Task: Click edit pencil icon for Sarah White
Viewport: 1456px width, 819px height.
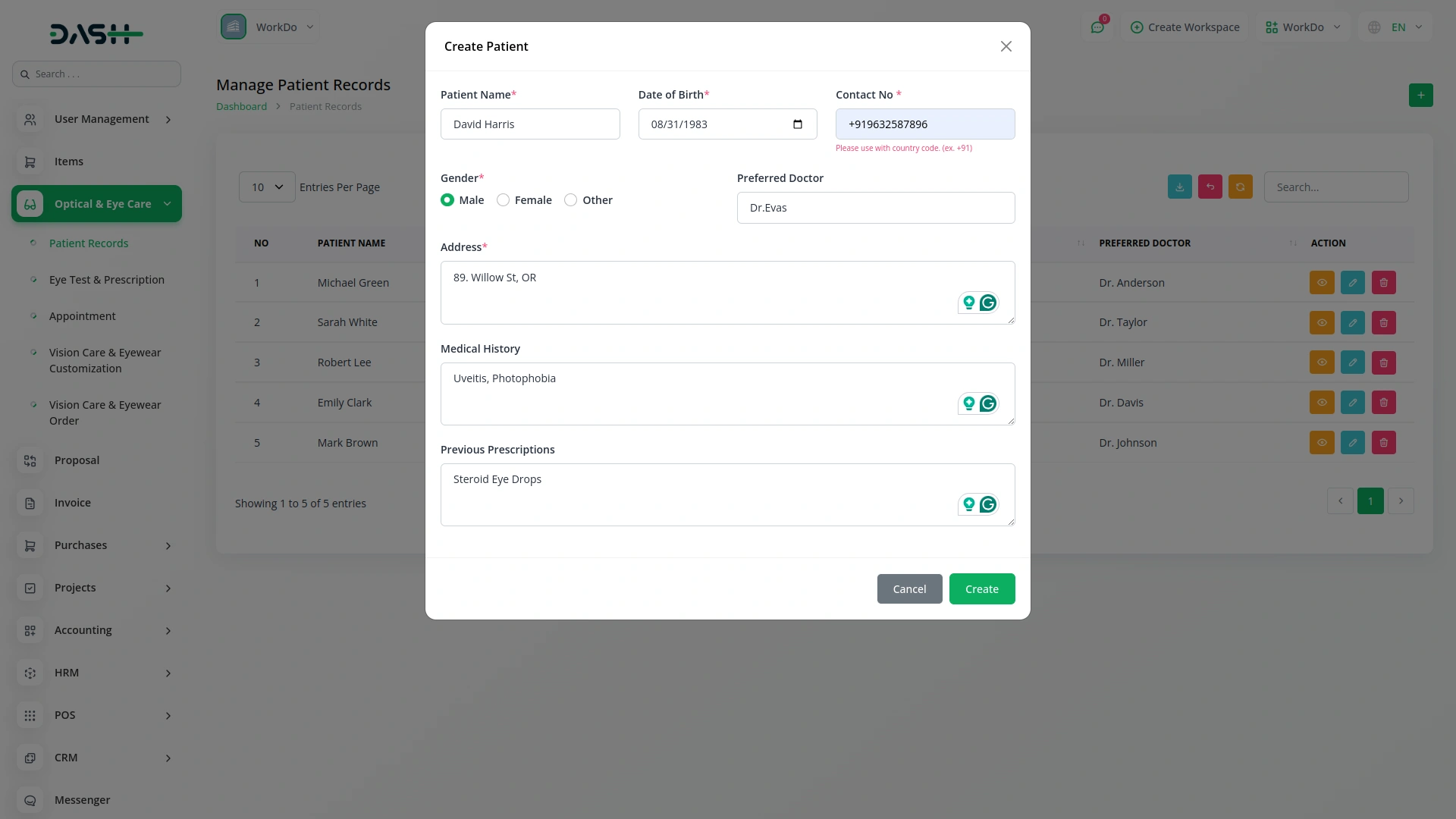Action: 1352,323
